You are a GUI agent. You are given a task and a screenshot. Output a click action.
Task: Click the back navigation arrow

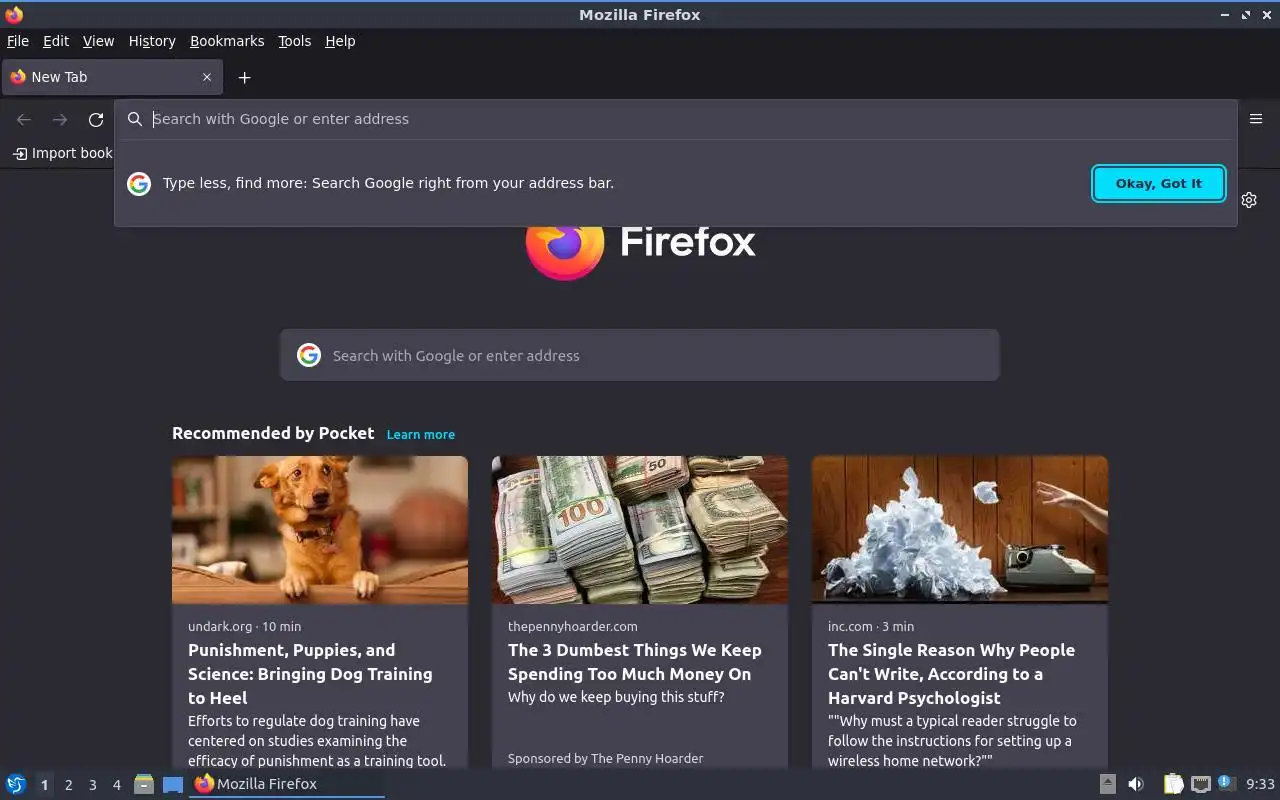point(24,119)
